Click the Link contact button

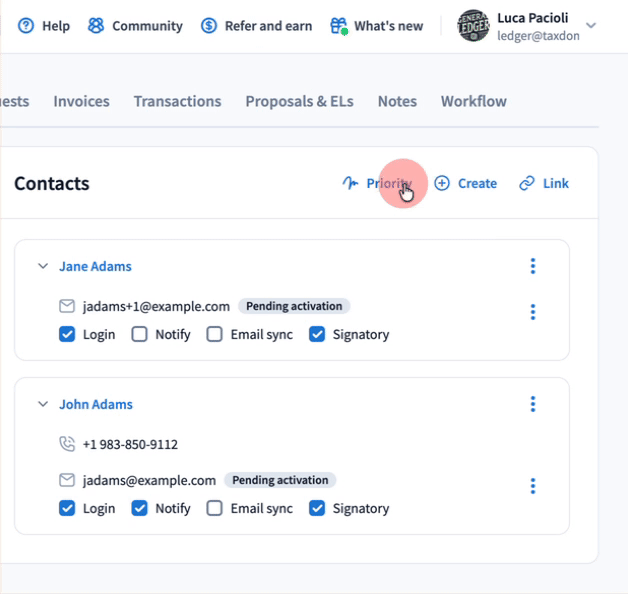[544, 183]
